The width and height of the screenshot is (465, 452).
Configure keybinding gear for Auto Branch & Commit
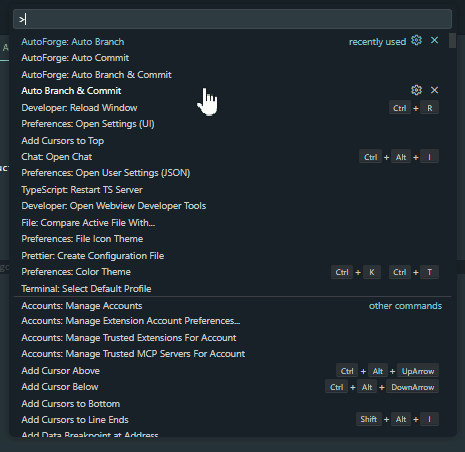416,90
